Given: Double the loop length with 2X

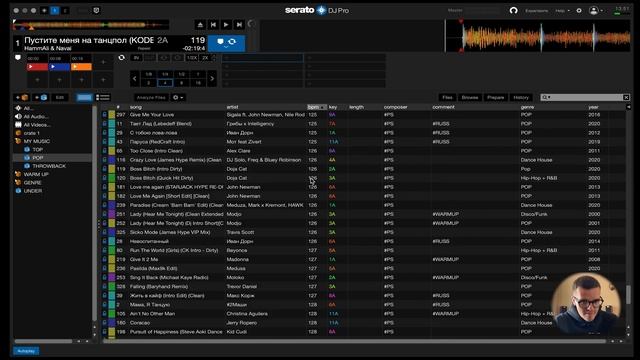Looking at the screenshot, I should tap(205, 58).
